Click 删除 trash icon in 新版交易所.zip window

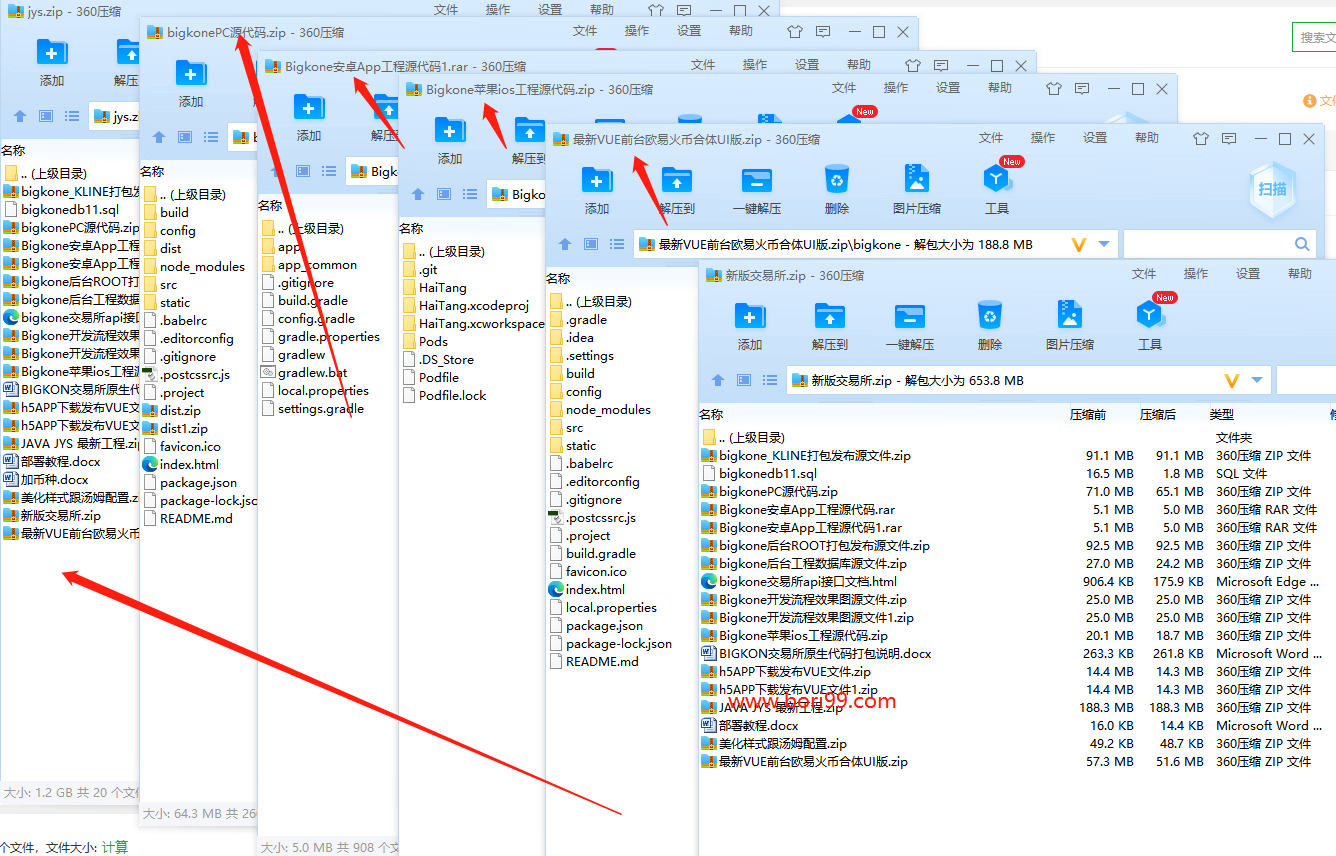[x=990, y=316]
